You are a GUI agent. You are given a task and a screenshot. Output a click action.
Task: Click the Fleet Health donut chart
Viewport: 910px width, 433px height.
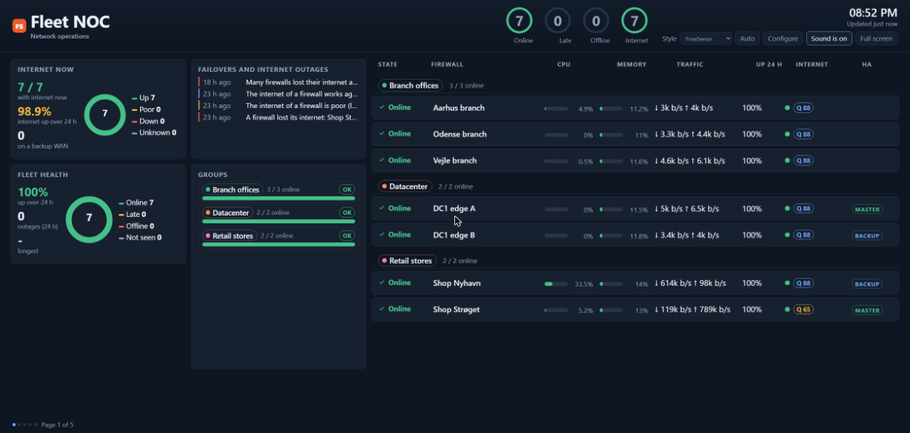pos(89,218)
